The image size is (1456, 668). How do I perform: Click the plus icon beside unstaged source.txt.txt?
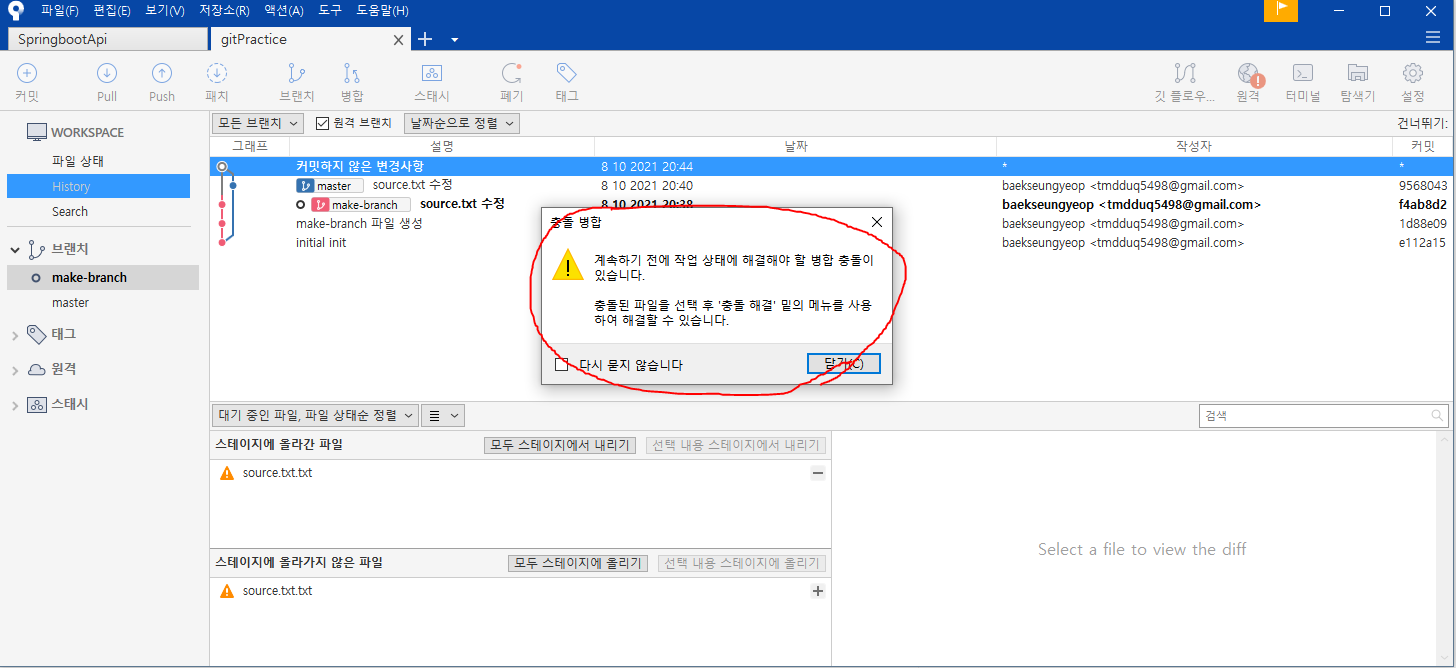coord(818,591)
